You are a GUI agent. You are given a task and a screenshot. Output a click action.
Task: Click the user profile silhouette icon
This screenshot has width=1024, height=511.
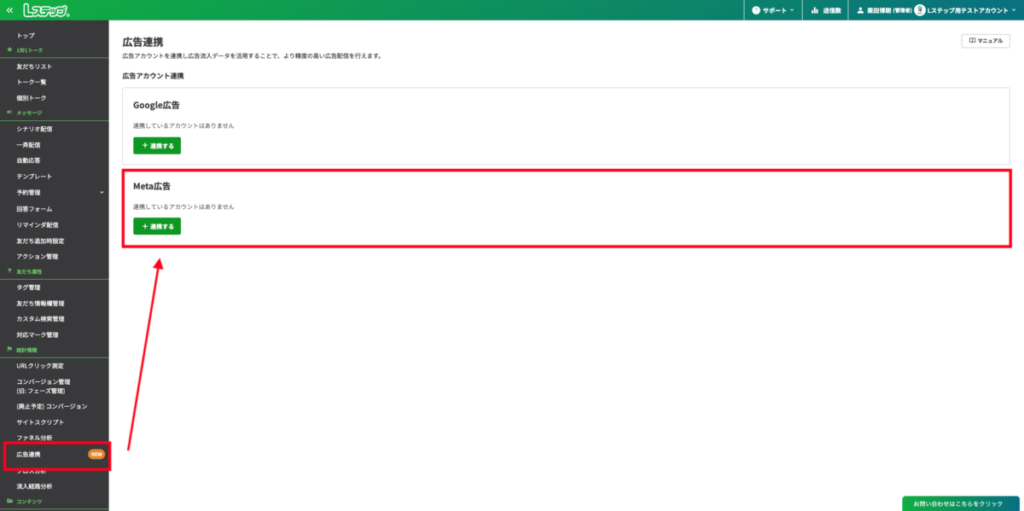coord(860,10)
